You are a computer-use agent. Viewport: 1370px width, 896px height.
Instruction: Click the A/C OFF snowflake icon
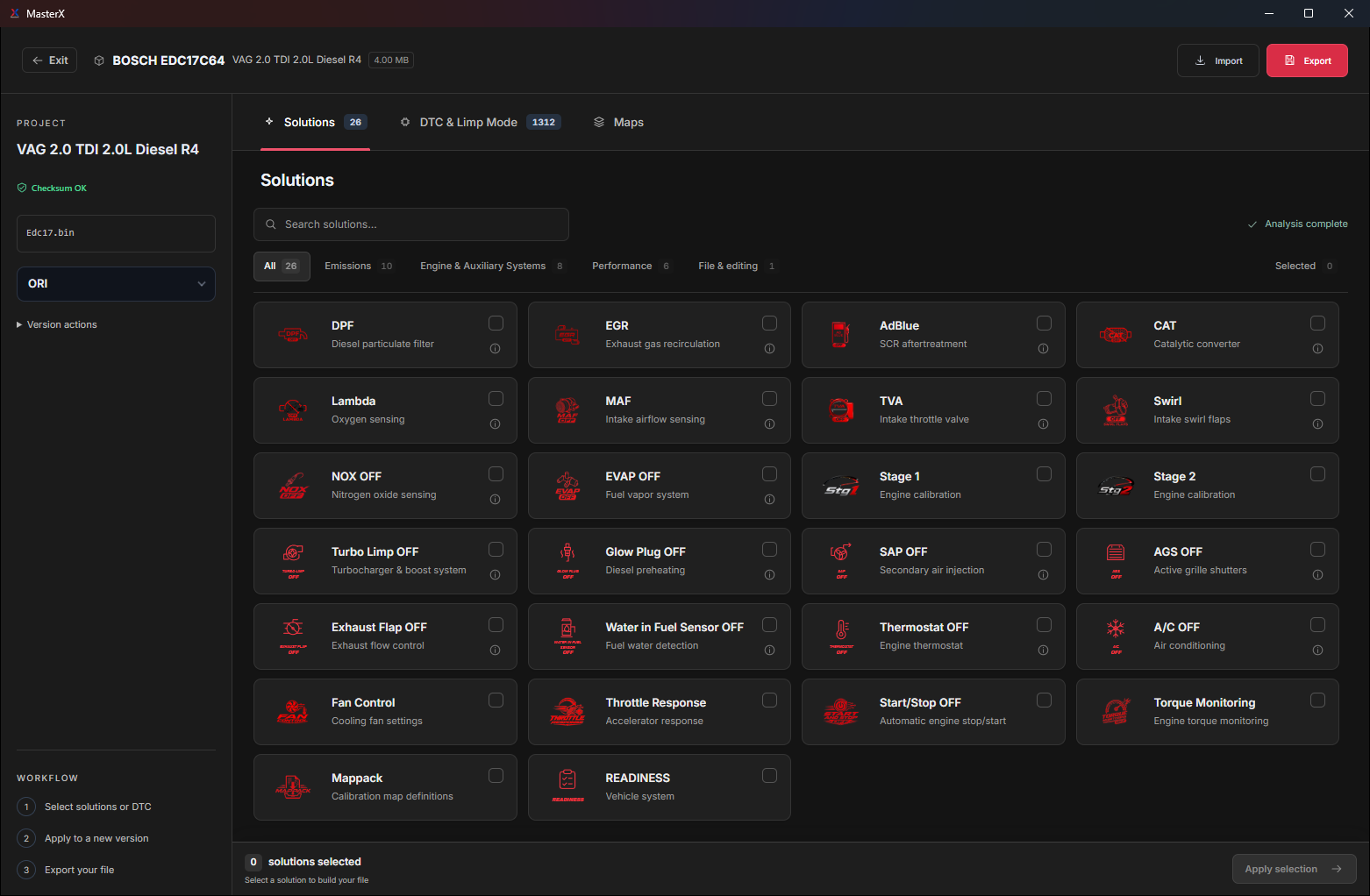pos(1116,636)
